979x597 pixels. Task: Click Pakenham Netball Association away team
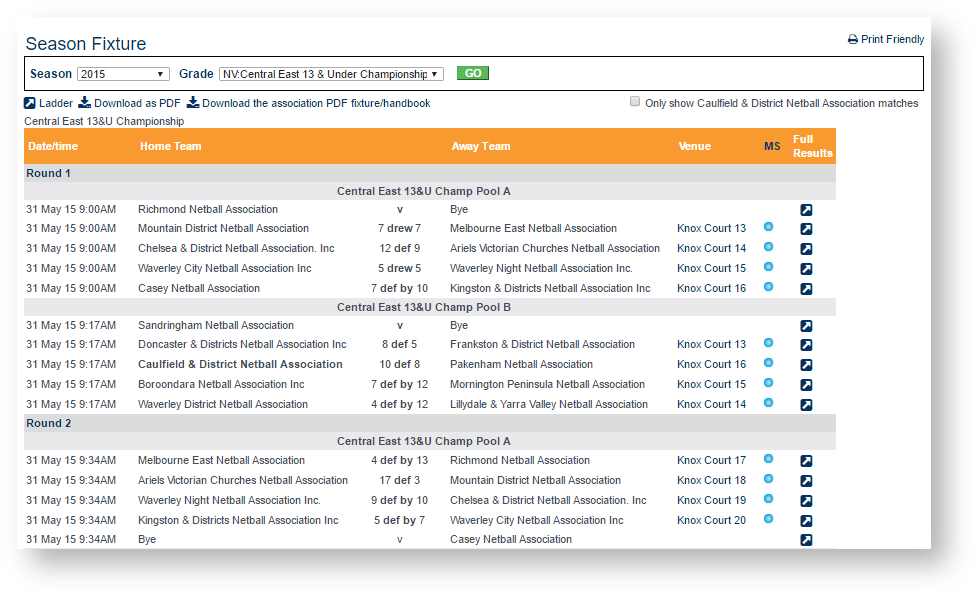[x=521, y=364]
